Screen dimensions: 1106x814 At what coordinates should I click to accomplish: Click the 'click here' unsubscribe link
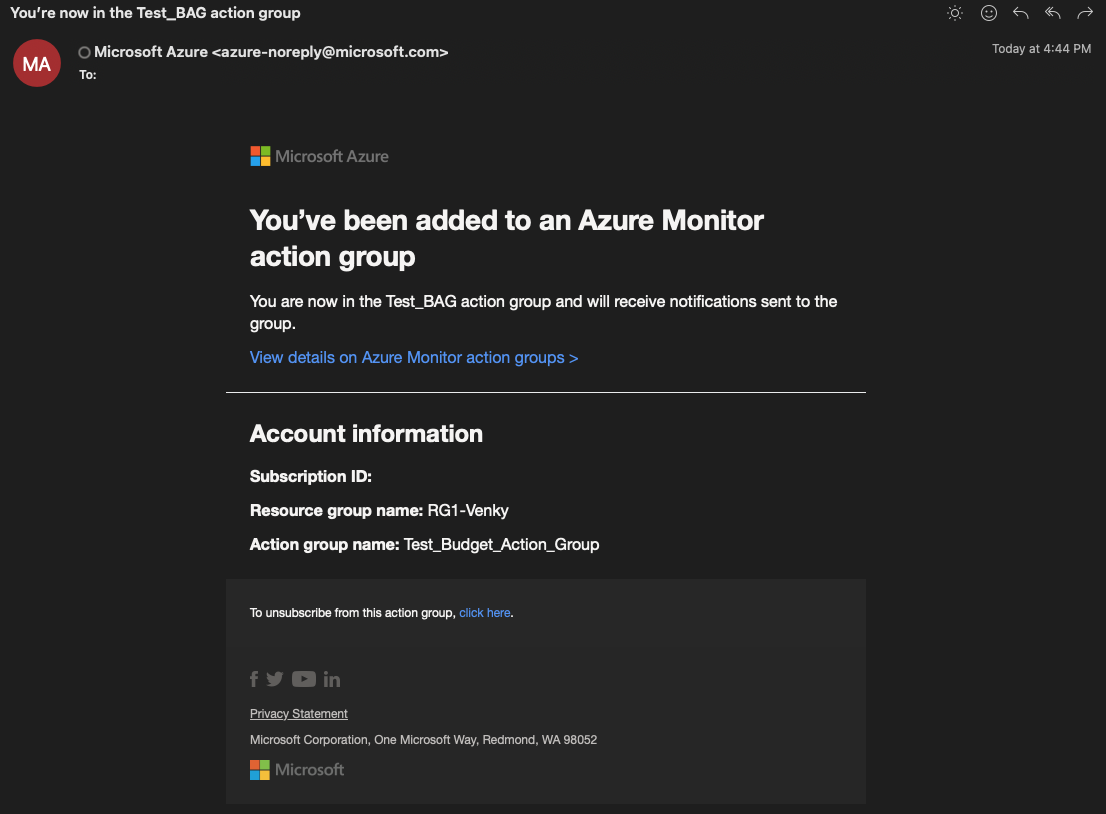485,613
